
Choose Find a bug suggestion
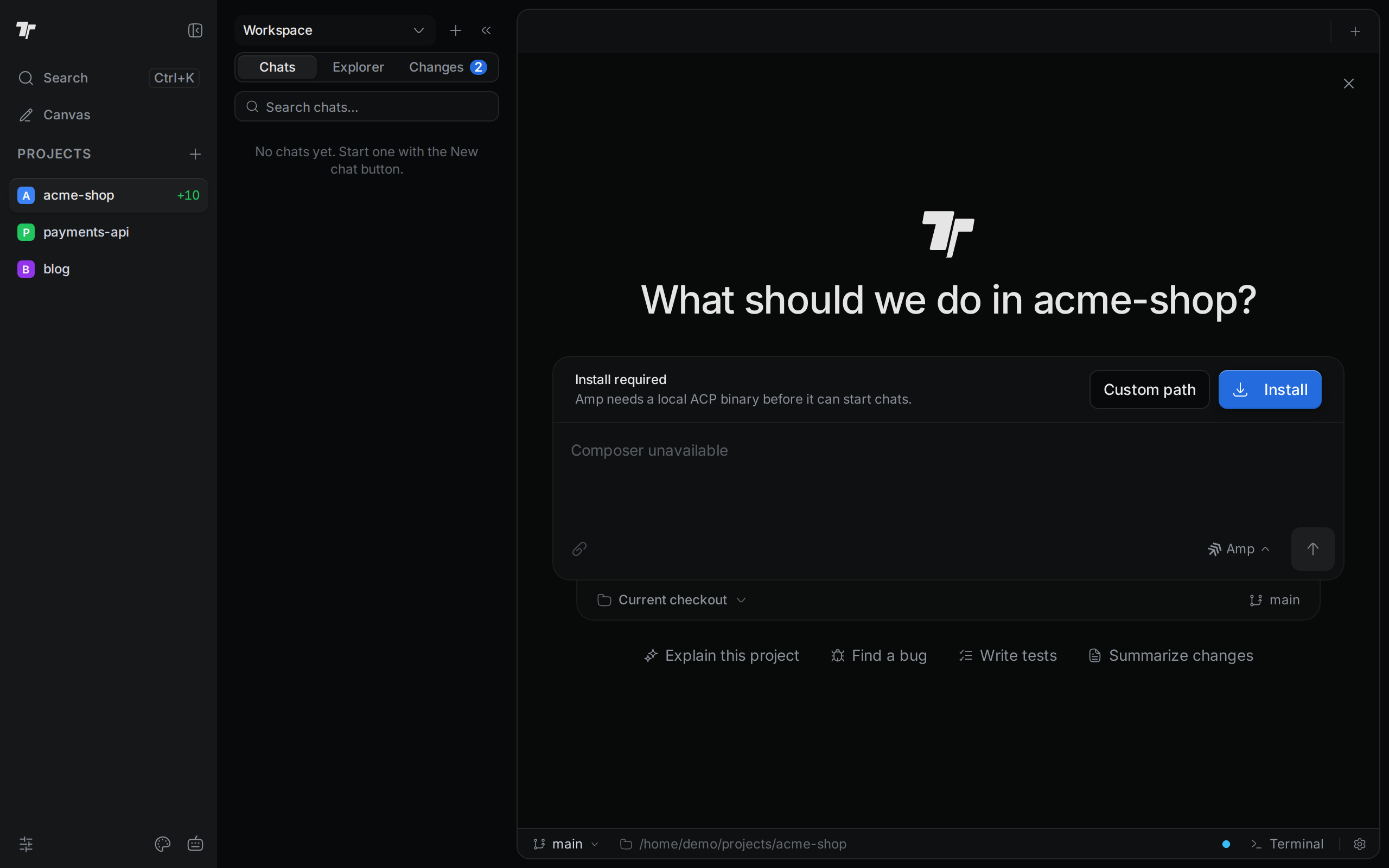coord(879,655)
